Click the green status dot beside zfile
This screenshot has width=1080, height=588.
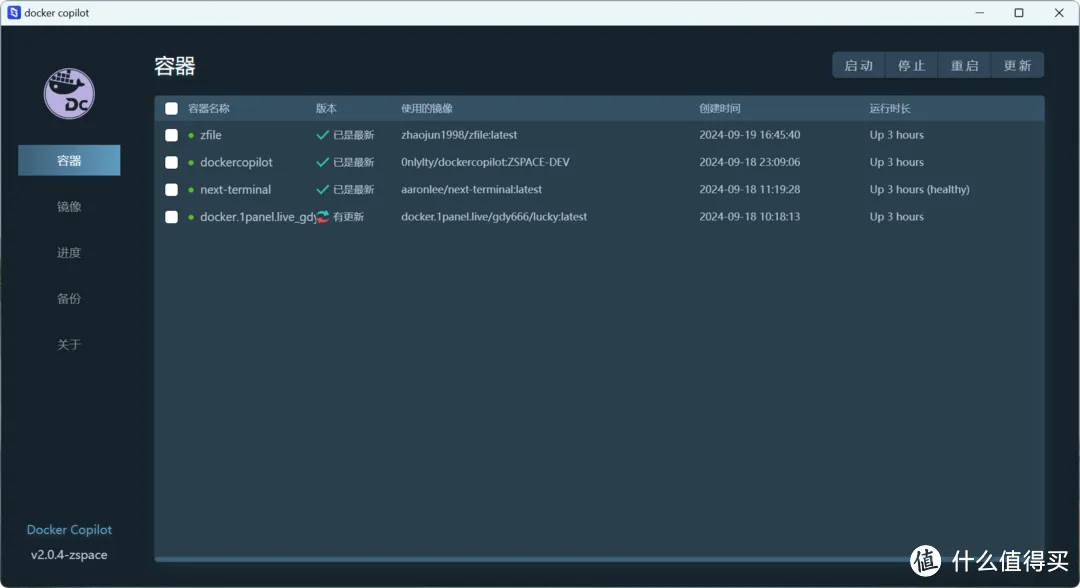coord(191,136)
